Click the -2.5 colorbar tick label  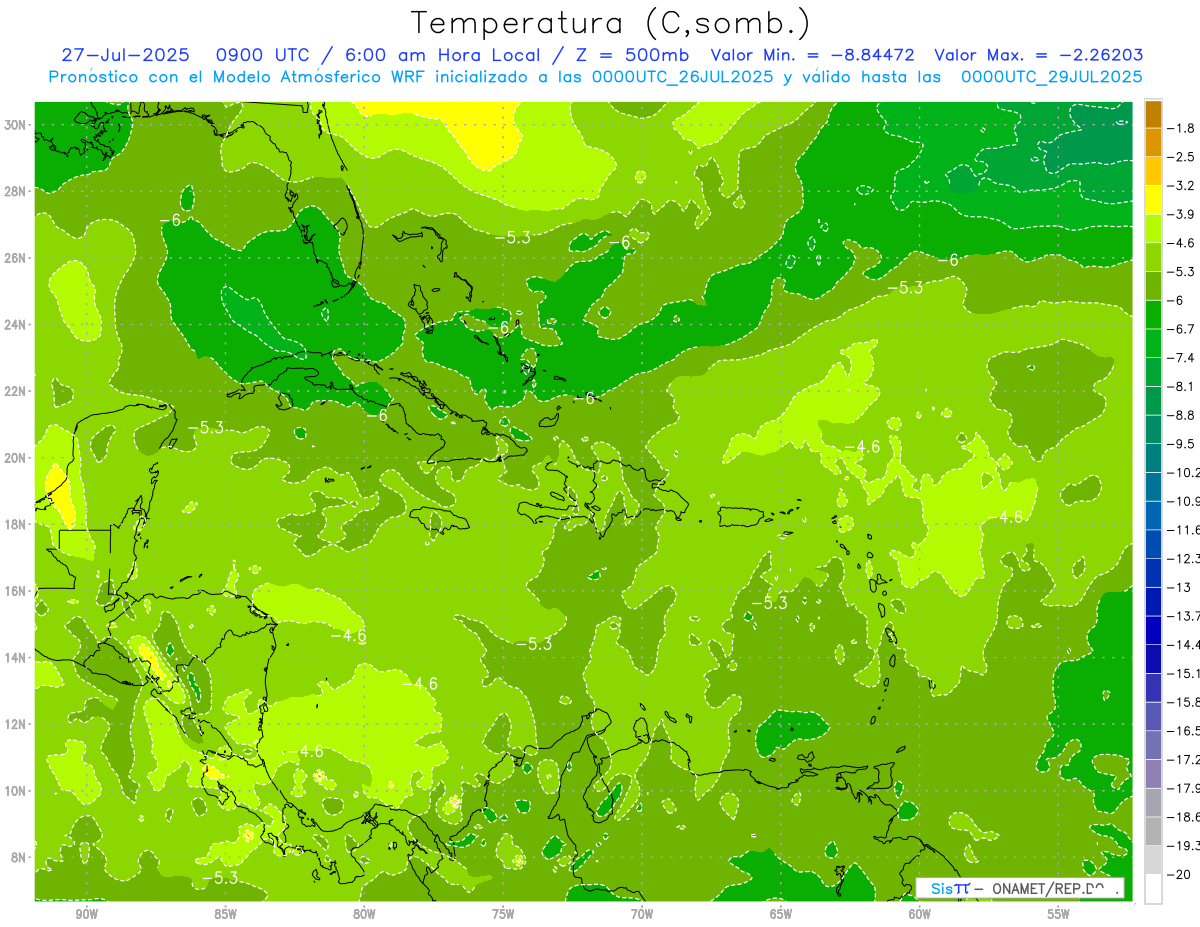(x=1183, y=158)
